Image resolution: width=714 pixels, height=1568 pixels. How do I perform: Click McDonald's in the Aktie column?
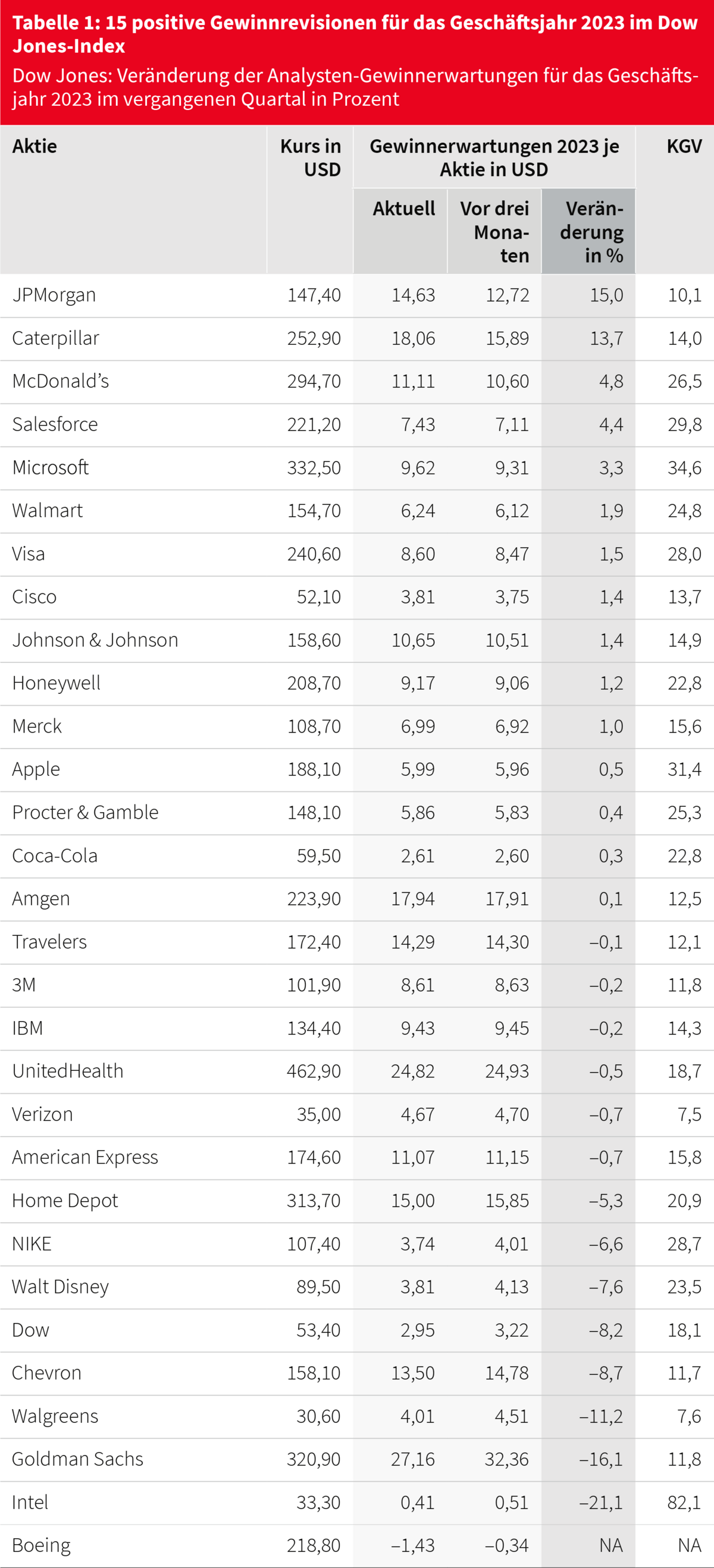(60, 381)
